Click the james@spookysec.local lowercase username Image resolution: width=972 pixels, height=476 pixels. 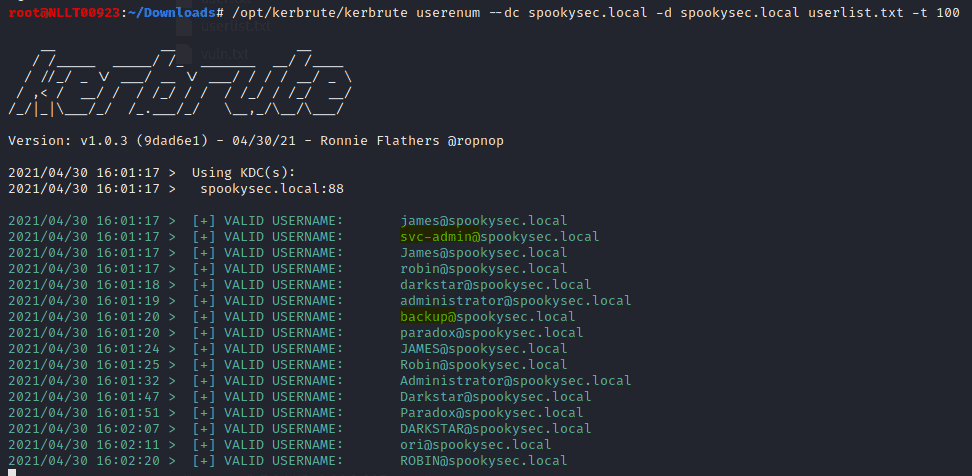484,221
